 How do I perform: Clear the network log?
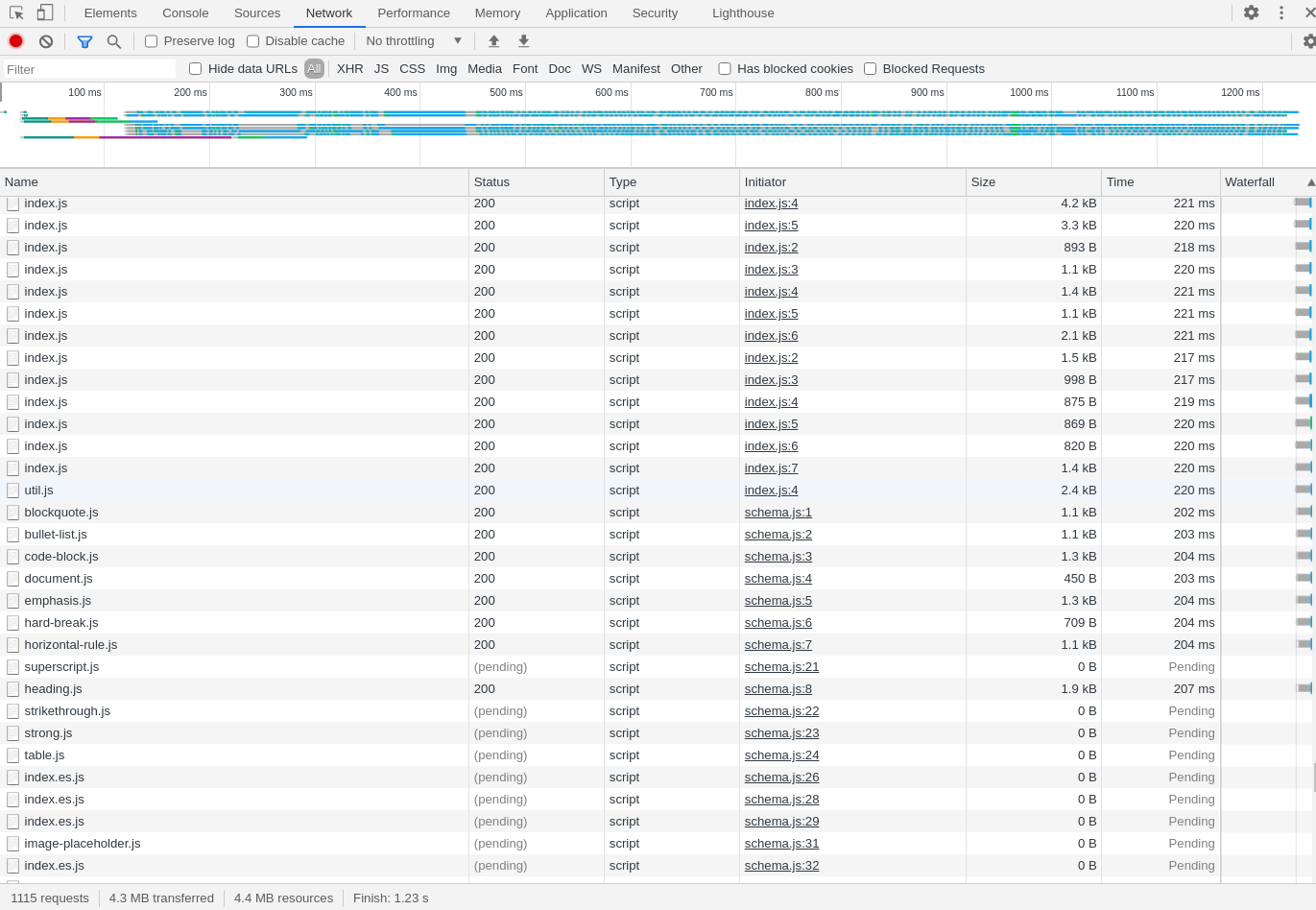coord(45,40)
